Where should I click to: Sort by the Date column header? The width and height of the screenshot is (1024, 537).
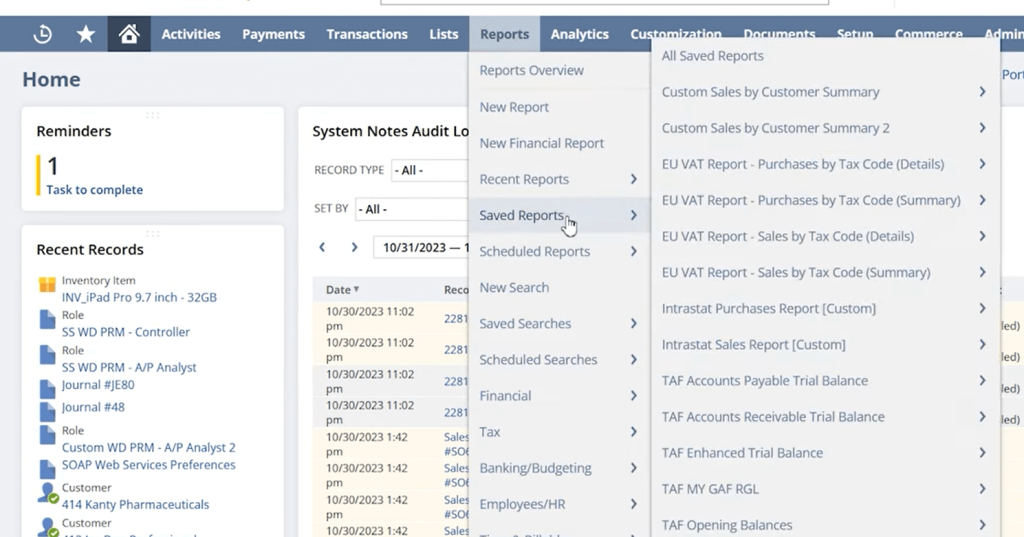pos(342,289)
